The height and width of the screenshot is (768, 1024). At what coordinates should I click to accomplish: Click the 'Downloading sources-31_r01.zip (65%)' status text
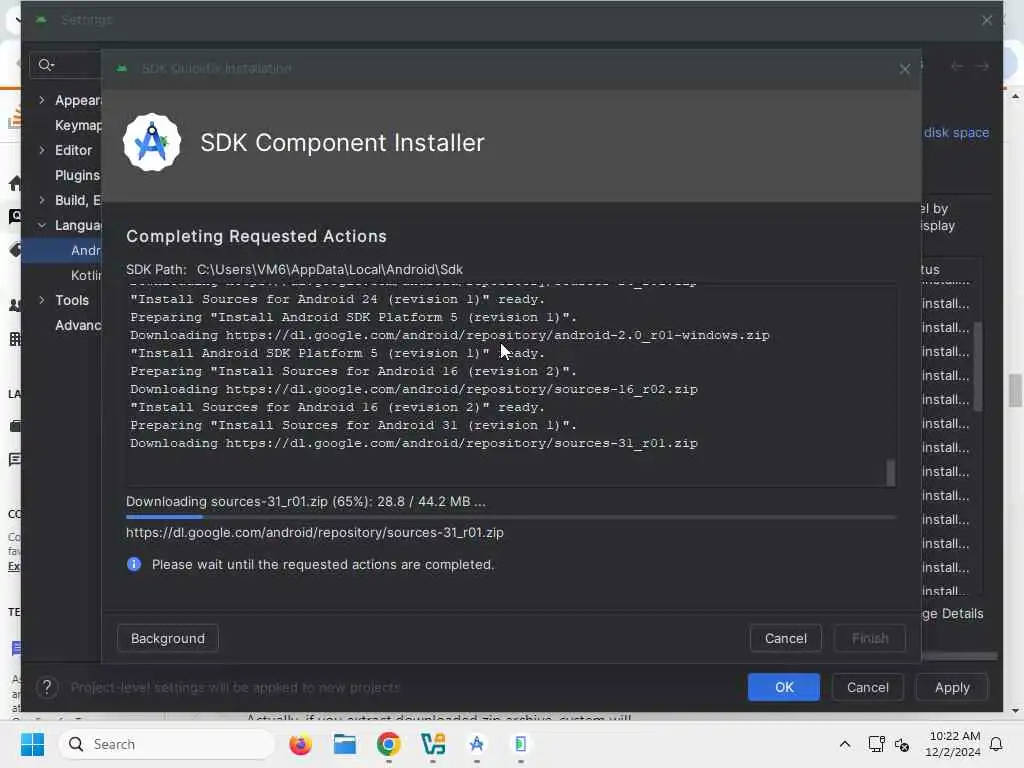point(306,502)
